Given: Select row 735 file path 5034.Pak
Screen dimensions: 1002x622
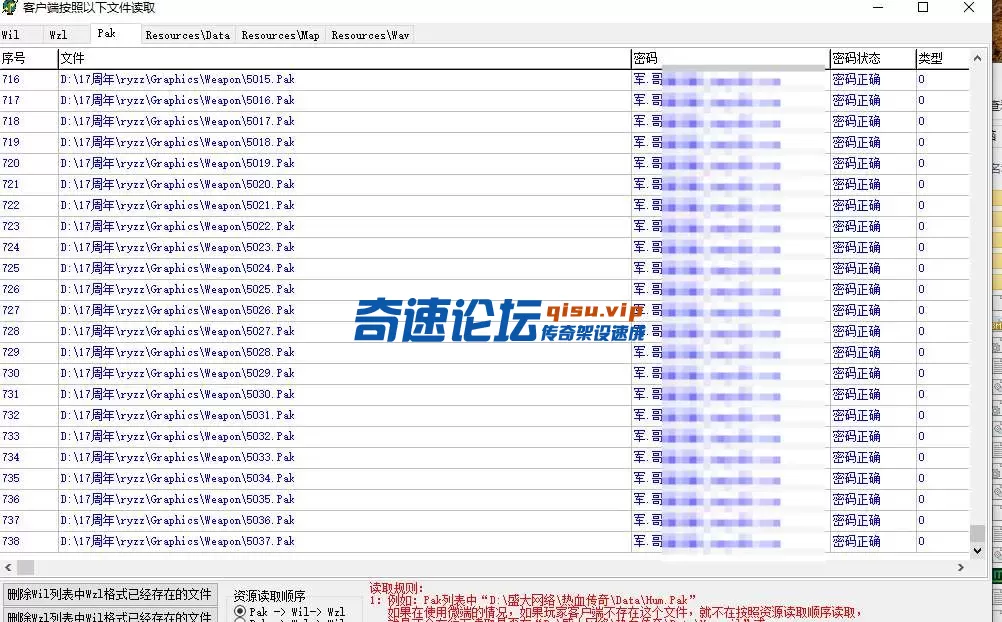Looking at the screenshot, I should 178,478.
